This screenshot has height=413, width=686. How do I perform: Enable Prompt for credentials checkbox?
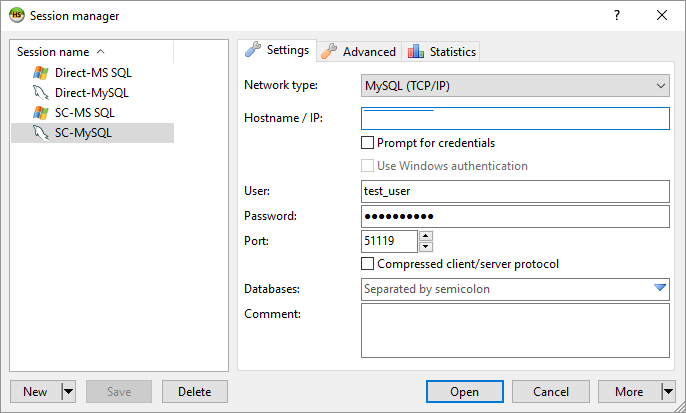(x=368, y=143)
